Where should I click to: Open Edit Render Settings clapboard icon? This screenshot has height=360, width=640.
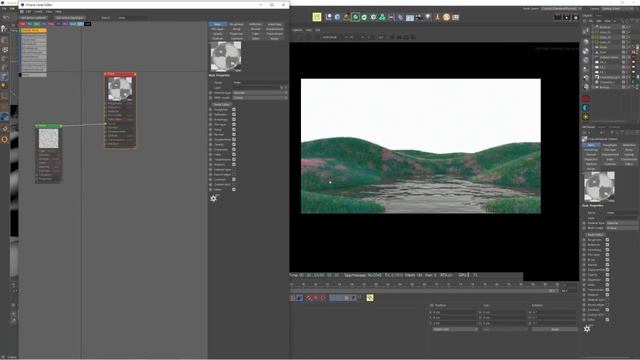click(x=576, y=17)
